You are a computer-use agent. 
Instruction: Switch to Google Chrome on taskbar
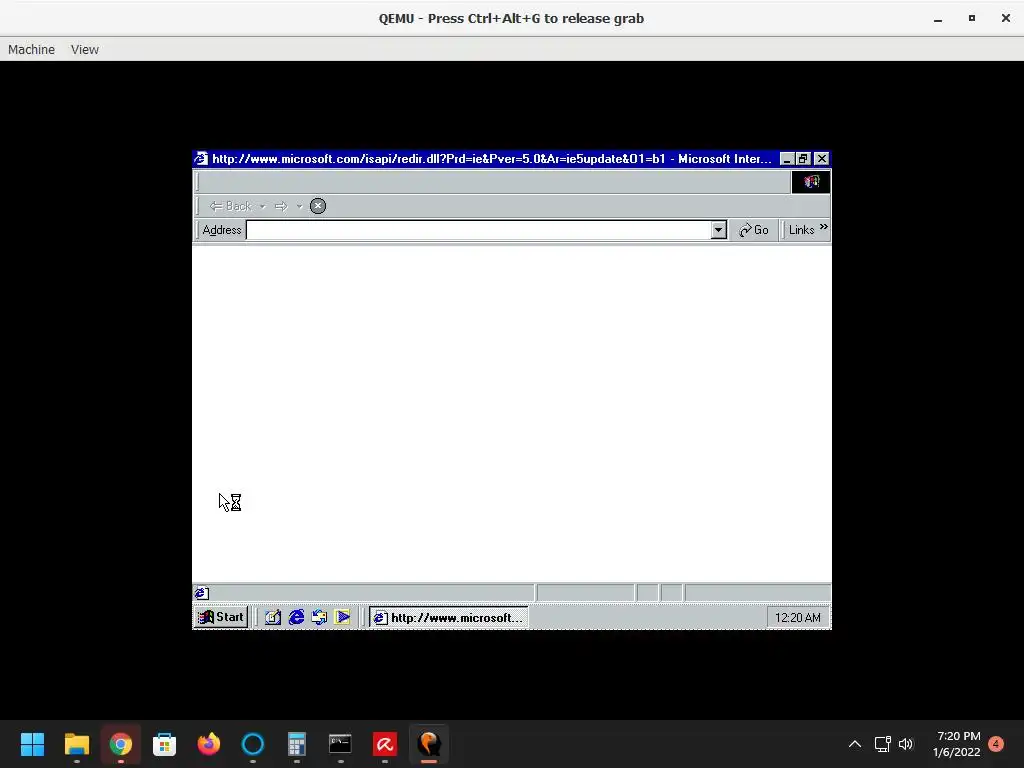click(121, 744)
